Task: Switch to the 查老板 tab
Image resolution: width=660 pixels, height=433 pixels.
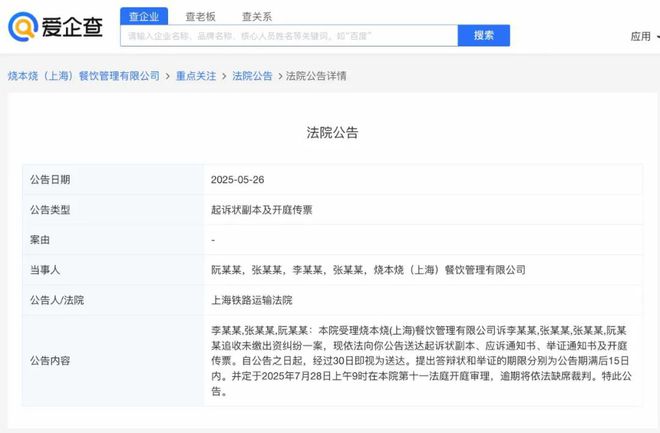Action: [x=200, y=16]
